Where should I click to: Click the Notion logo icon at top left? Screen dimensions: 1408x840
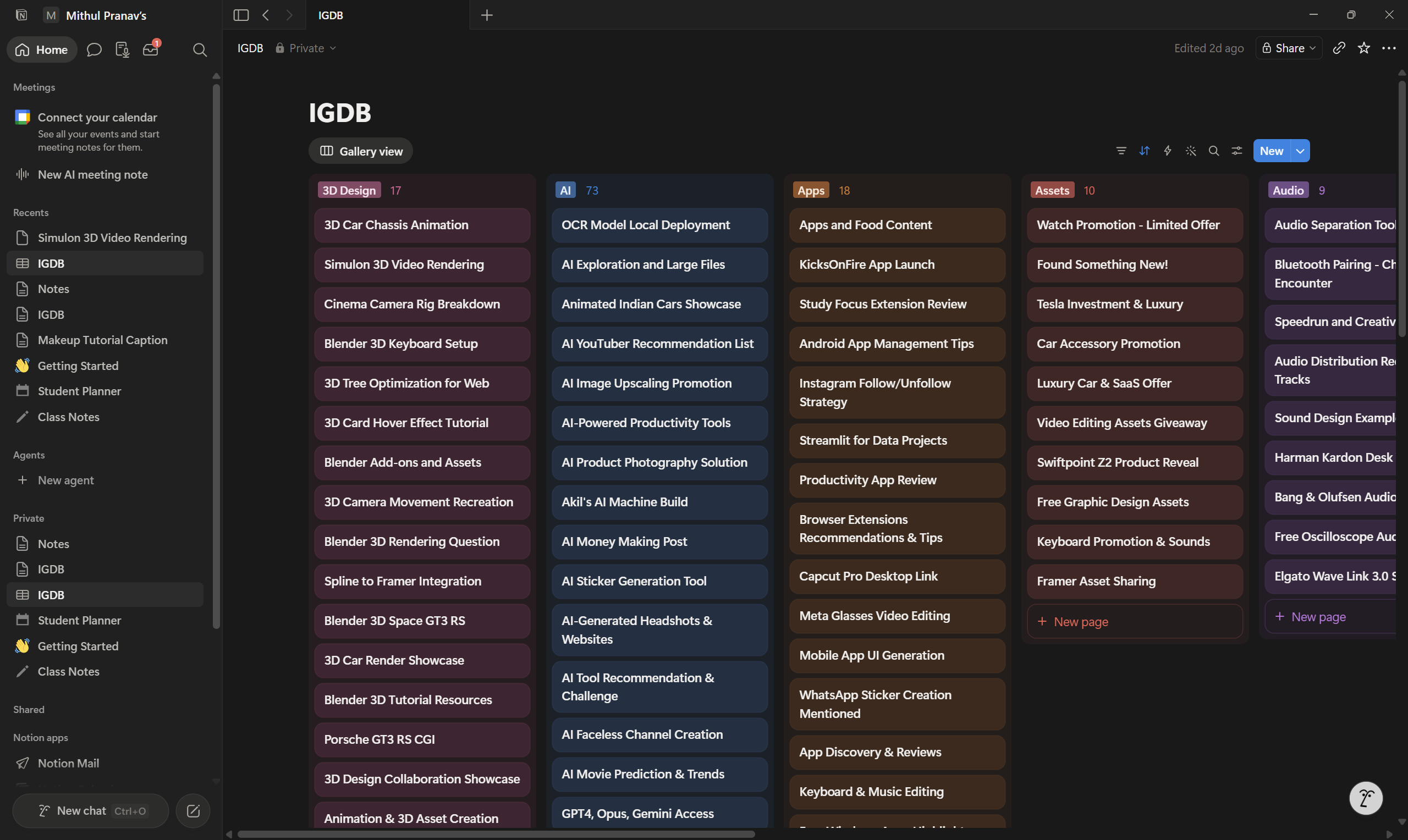click(21, 15)
